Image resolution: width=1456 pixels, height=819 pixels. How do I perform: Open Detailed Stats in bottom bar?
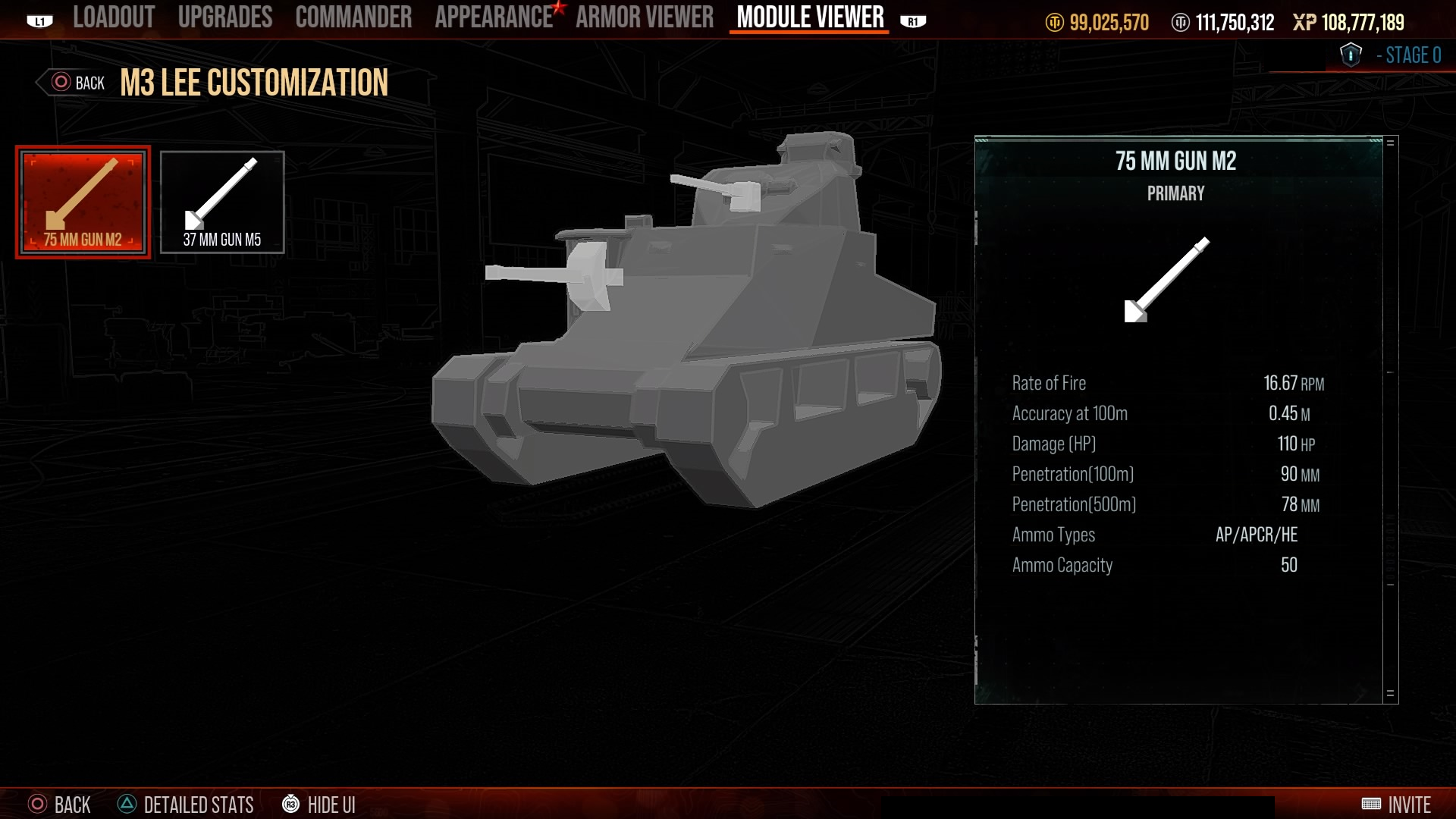click(187, 804)
